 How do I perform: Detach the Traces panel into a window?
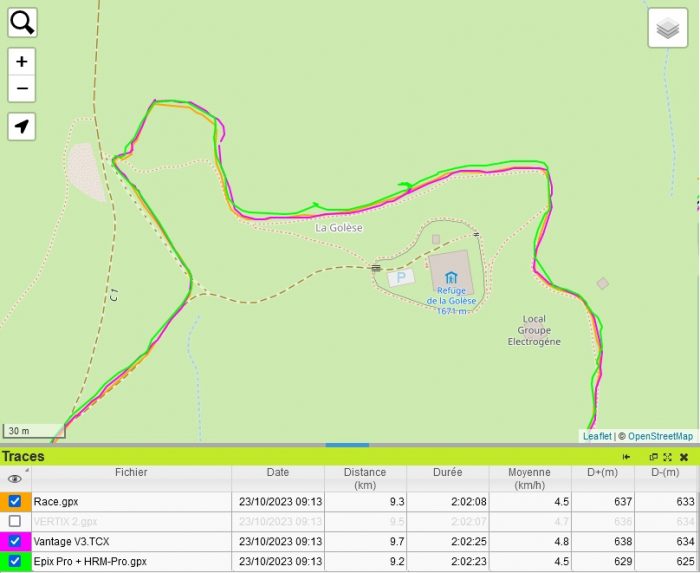[653, 457]
